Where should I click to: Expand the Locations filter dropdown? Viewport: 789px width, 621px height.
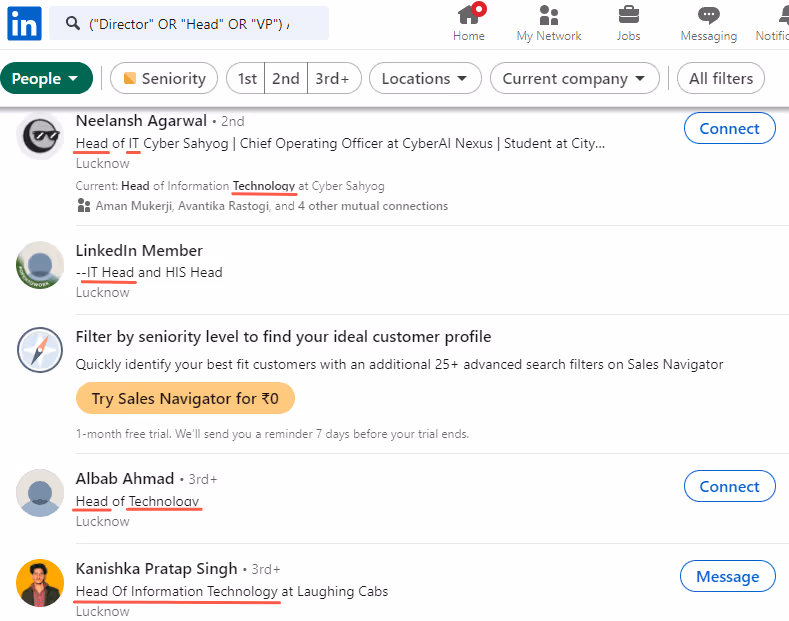click(x=425, y=78)
